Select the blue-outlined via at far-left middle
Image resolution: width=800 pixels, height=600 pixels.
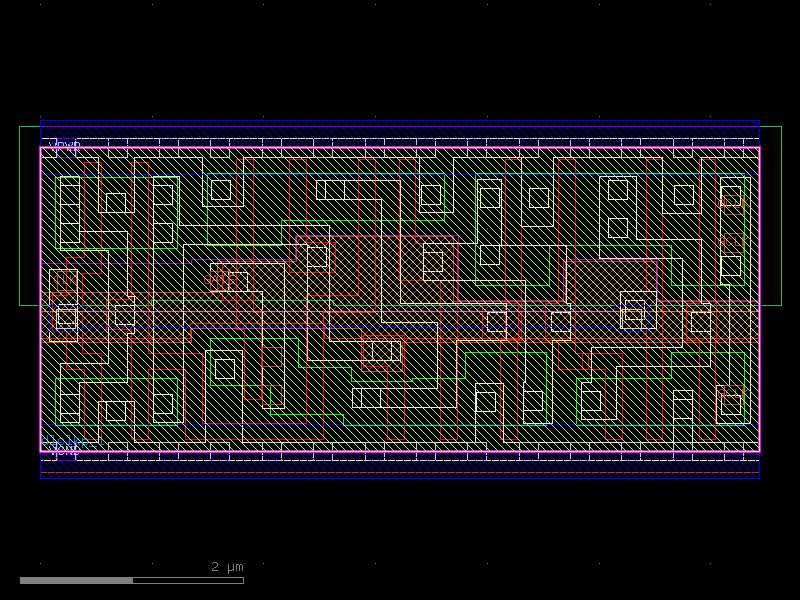click(66, 317)
